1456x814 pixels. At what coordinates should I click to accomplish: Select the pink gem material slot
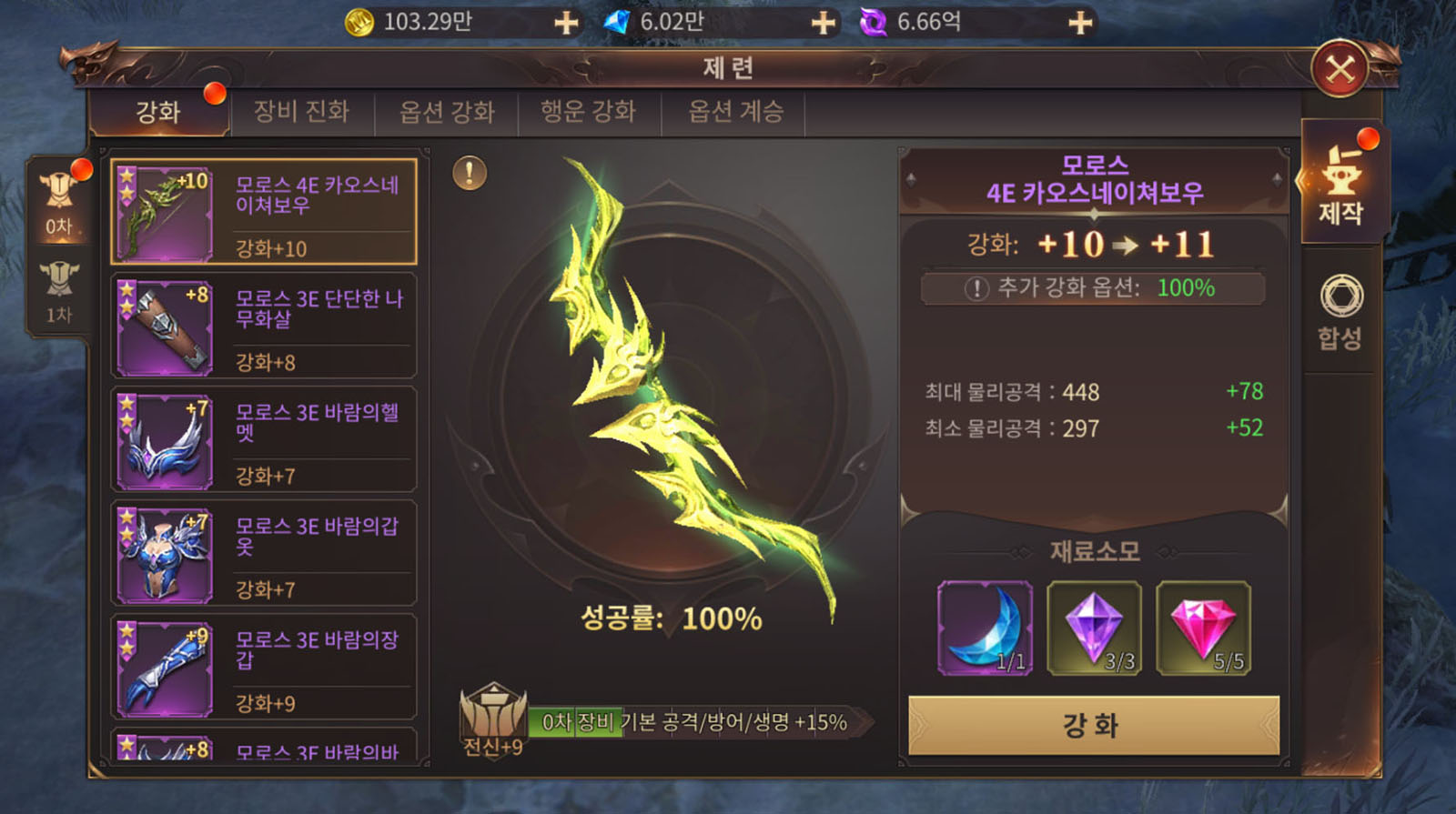pos(1203,628)
